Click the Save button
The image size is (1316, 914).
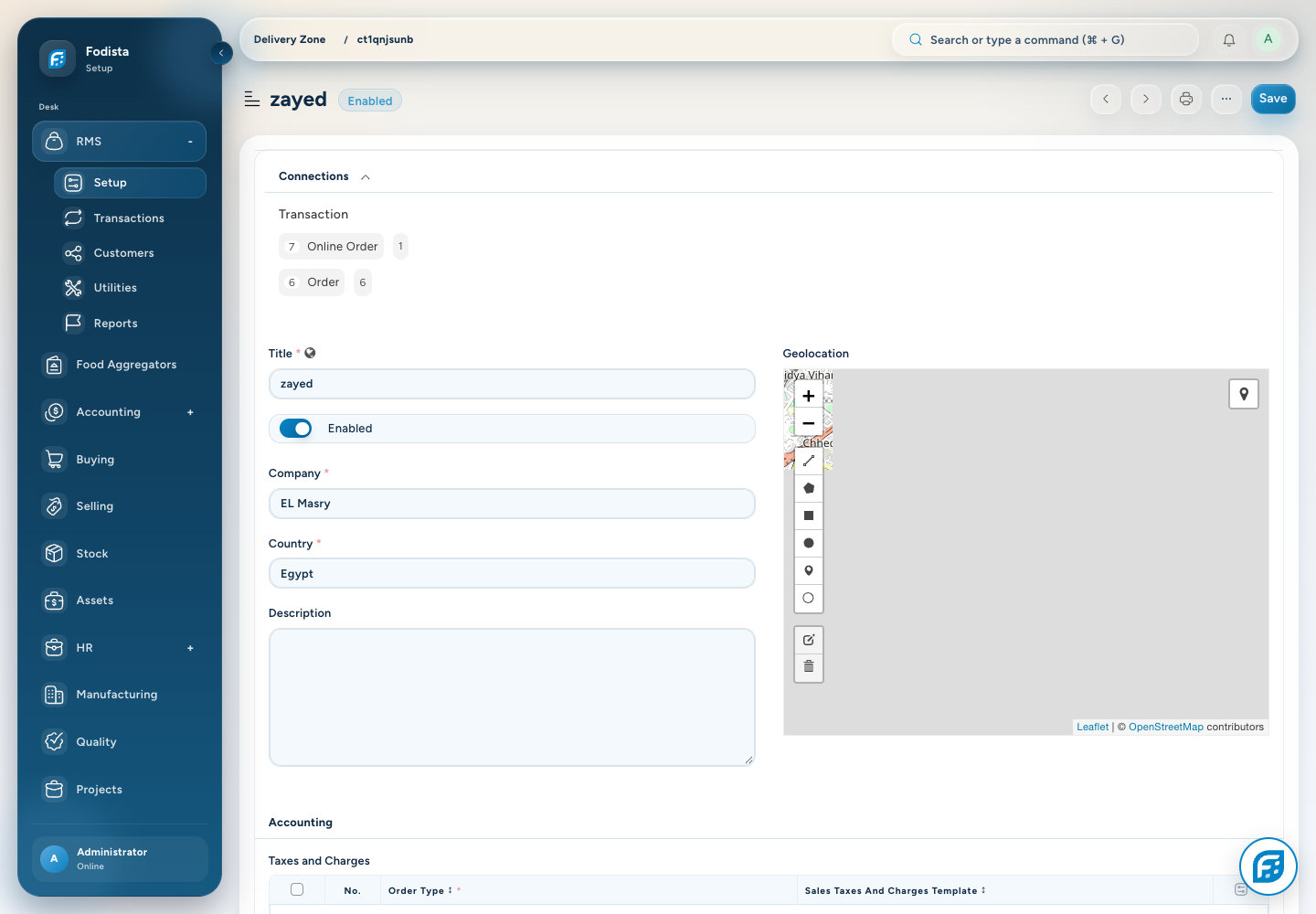pyautogui.click(x=1273, y=99)
